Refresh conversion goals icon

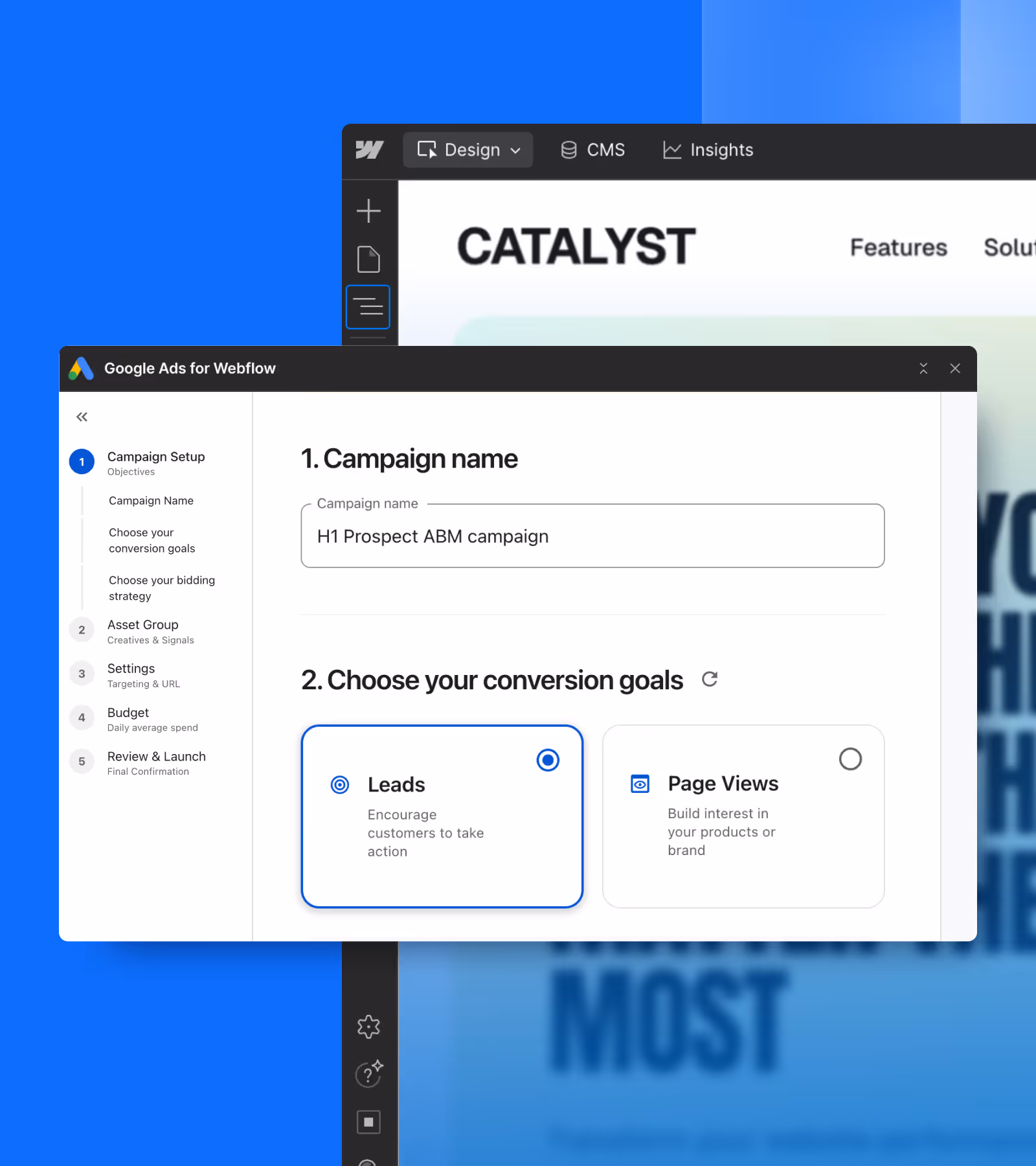pos(710,680)
